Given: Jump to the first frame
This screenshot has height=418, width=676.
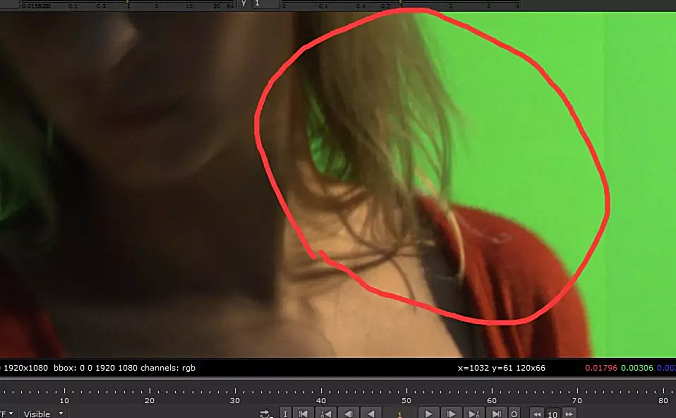Looking at the screenshot, I should coord(304,412).
